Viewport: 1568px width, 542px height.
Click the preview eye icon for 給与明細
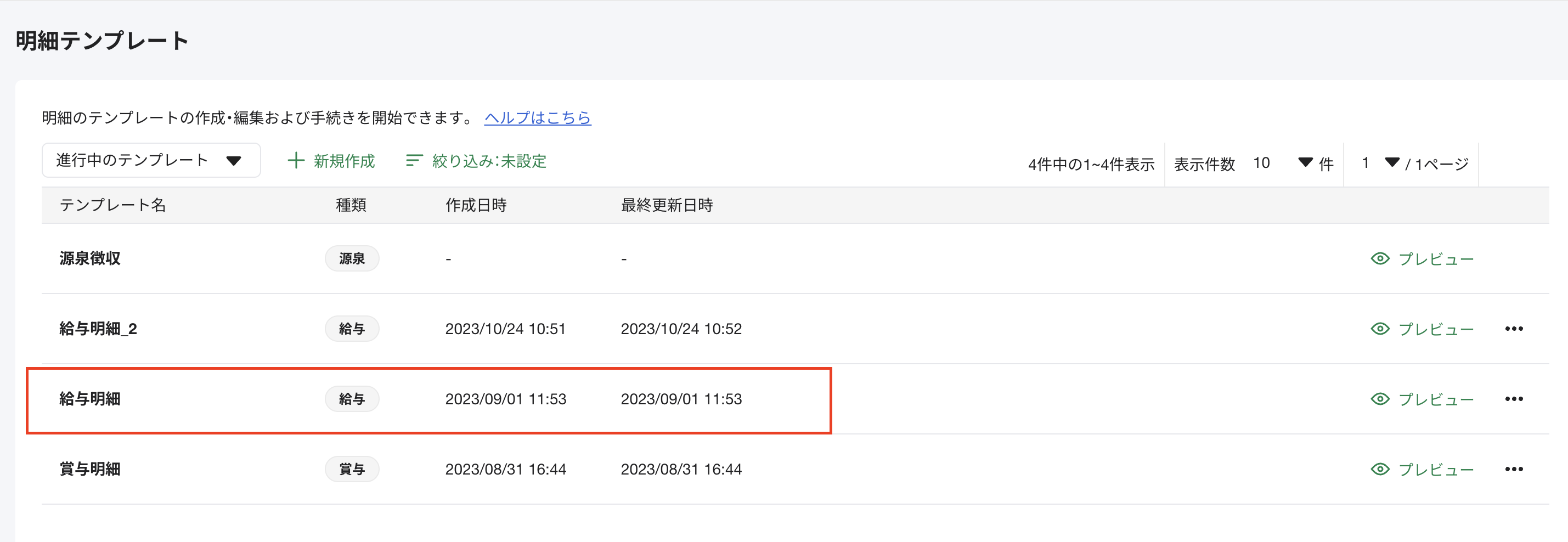pyautogui.click(x=1380, y=398)
